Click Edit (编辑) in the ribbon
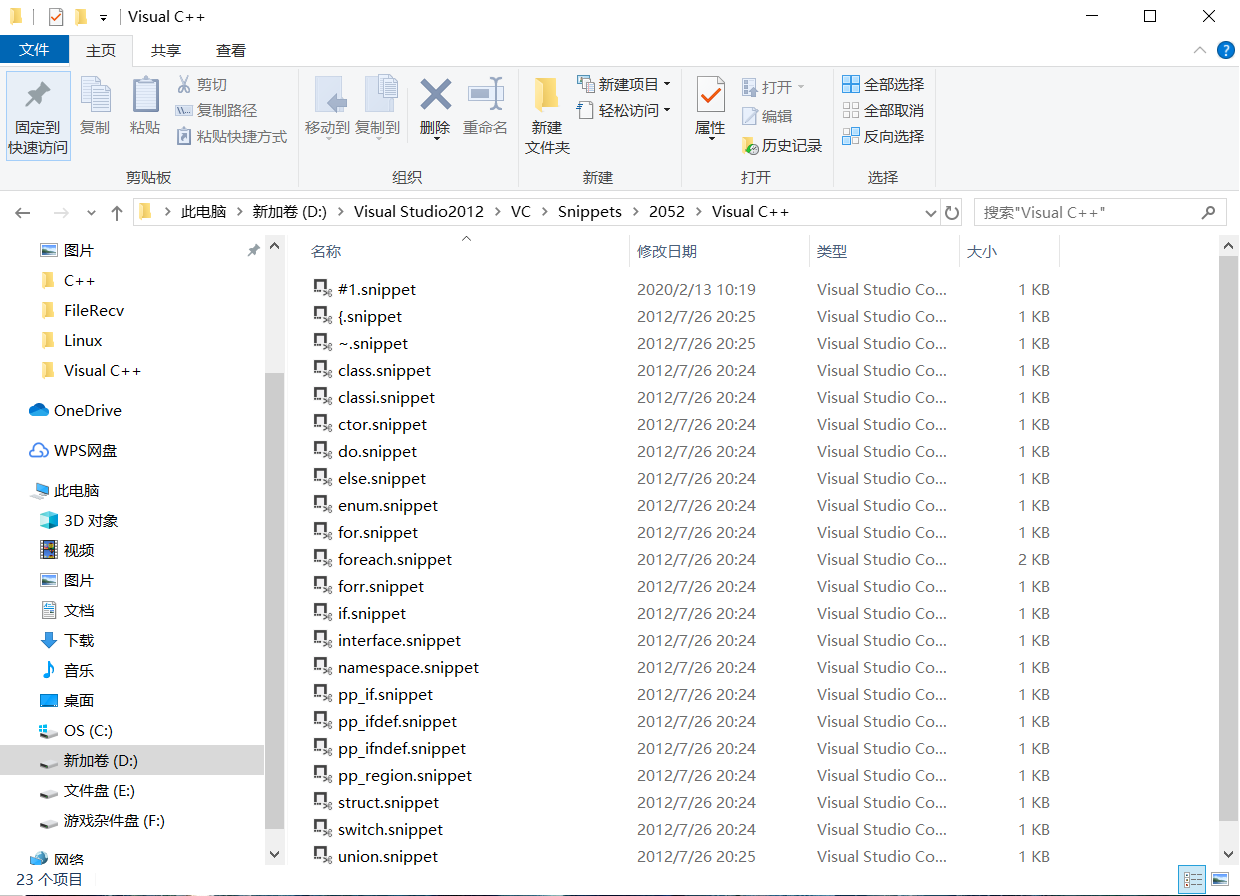The image size is (1240, 896). (767, 117)
